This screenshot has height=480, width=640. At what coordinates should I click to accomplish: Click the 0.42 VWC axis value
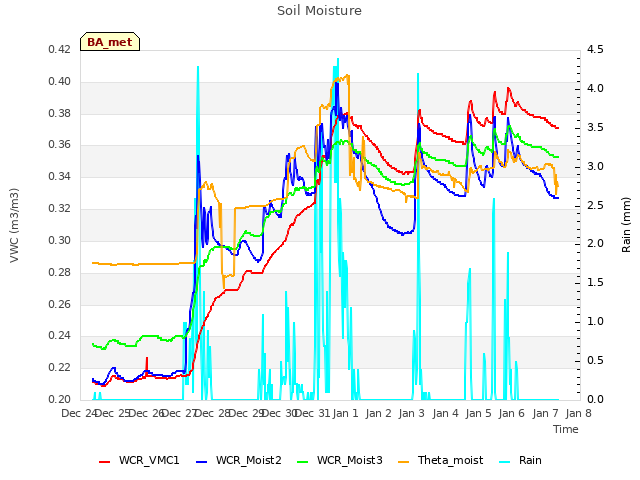pyautogui.click(x=60, y=50)
